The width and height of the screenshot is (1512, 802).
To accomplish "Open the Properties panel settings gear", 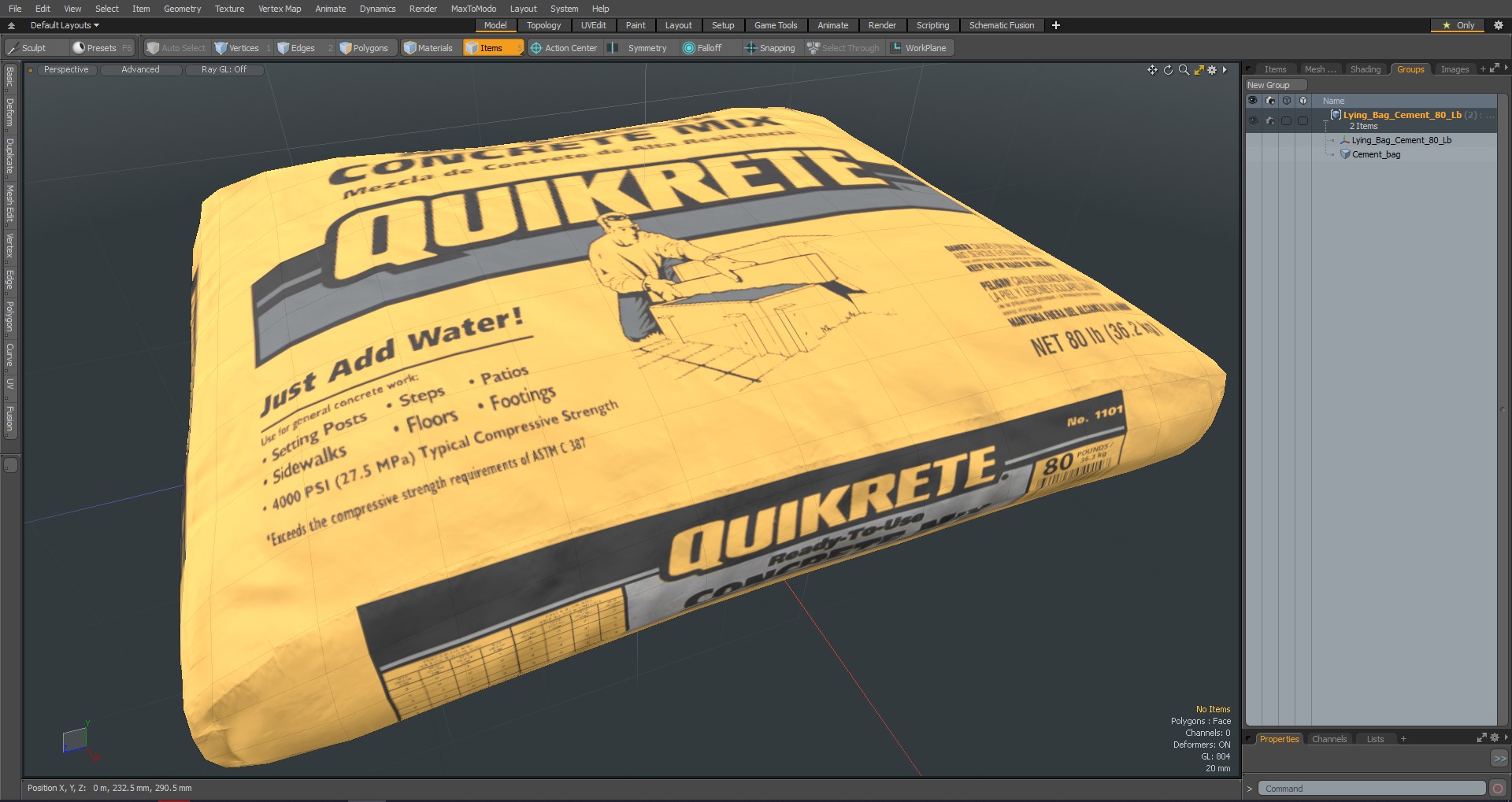I will [1494, 738].
